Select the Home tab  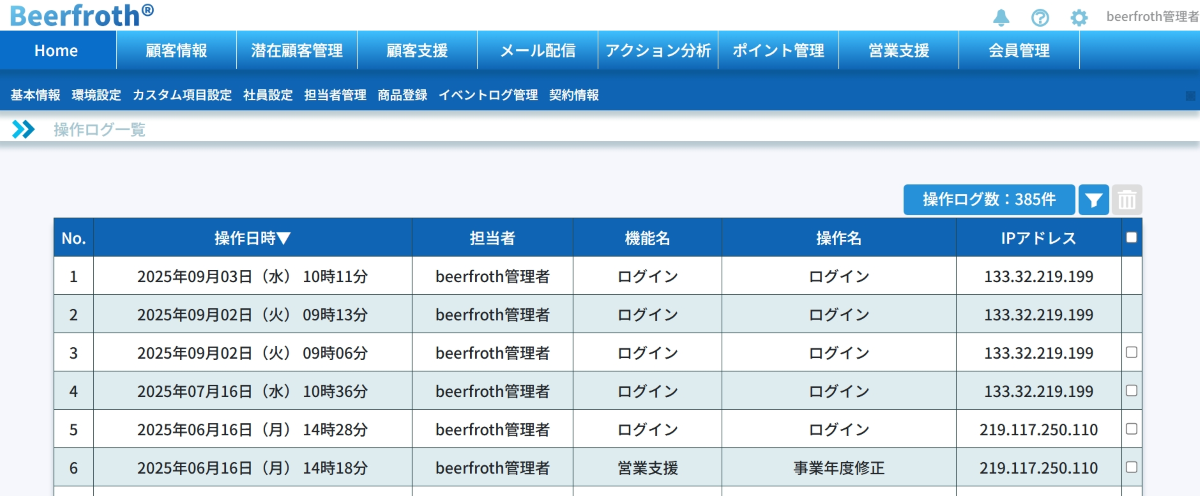coord(56,51)
